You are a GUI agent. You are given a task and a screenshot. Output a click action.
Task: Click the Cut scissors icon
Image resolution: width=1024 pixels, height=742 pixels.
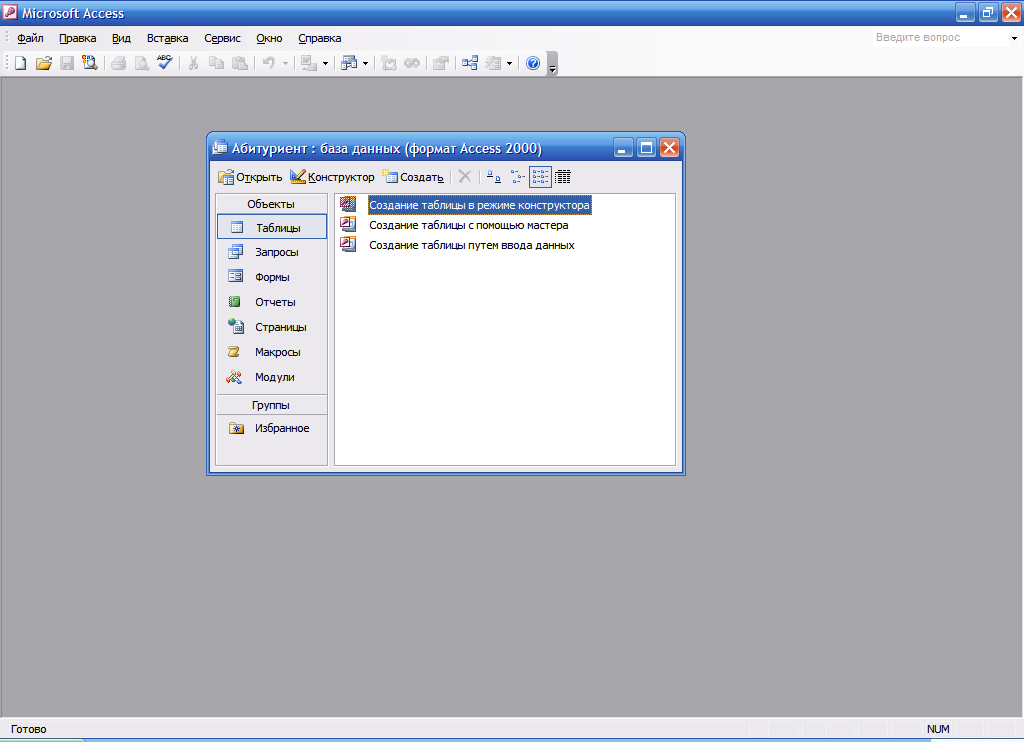[193, 63]
